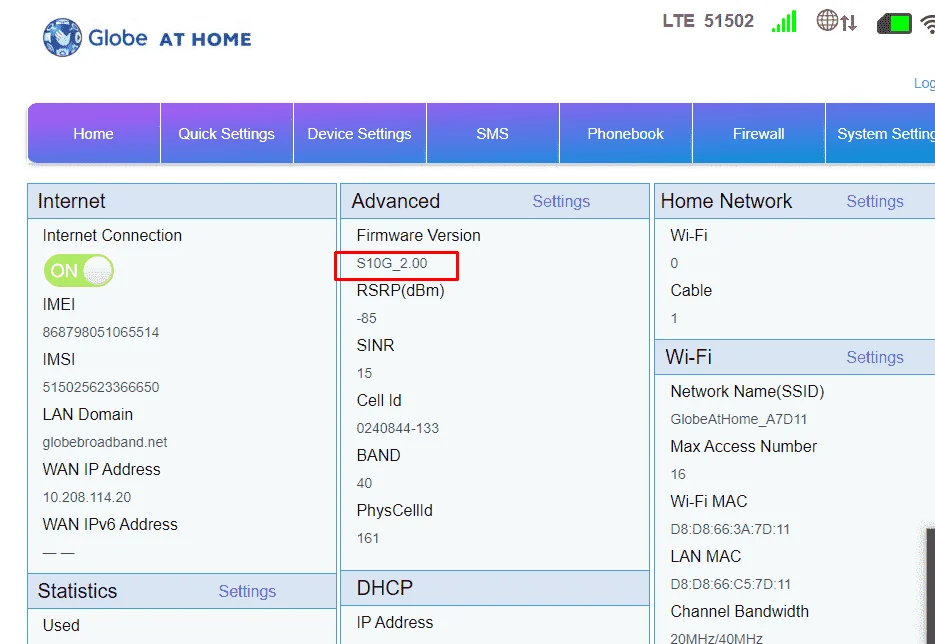Open the Quick Settings tab
The image size is (935, 644).
[x=227, y=134]
